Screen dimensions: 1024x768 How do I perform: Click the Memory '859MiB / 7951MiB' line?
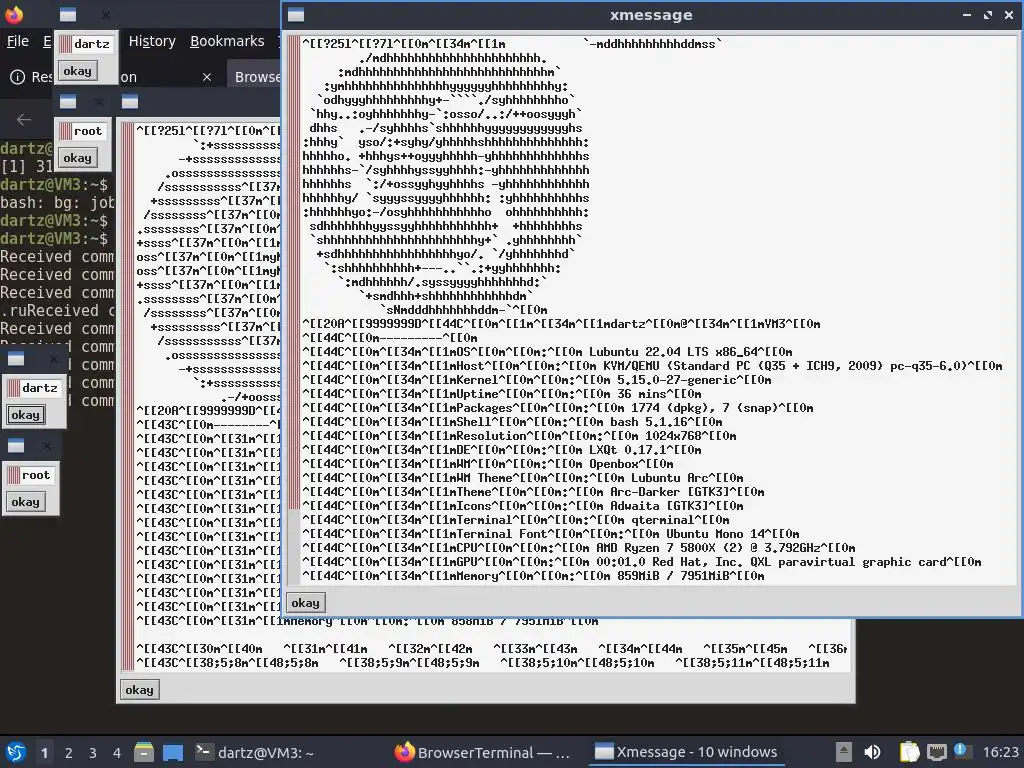point(533,576)
